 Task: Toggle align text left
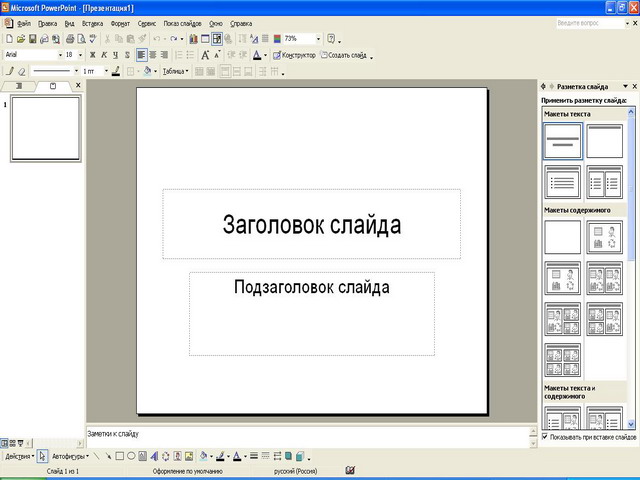pyautogui.click(x=141, y=55)
